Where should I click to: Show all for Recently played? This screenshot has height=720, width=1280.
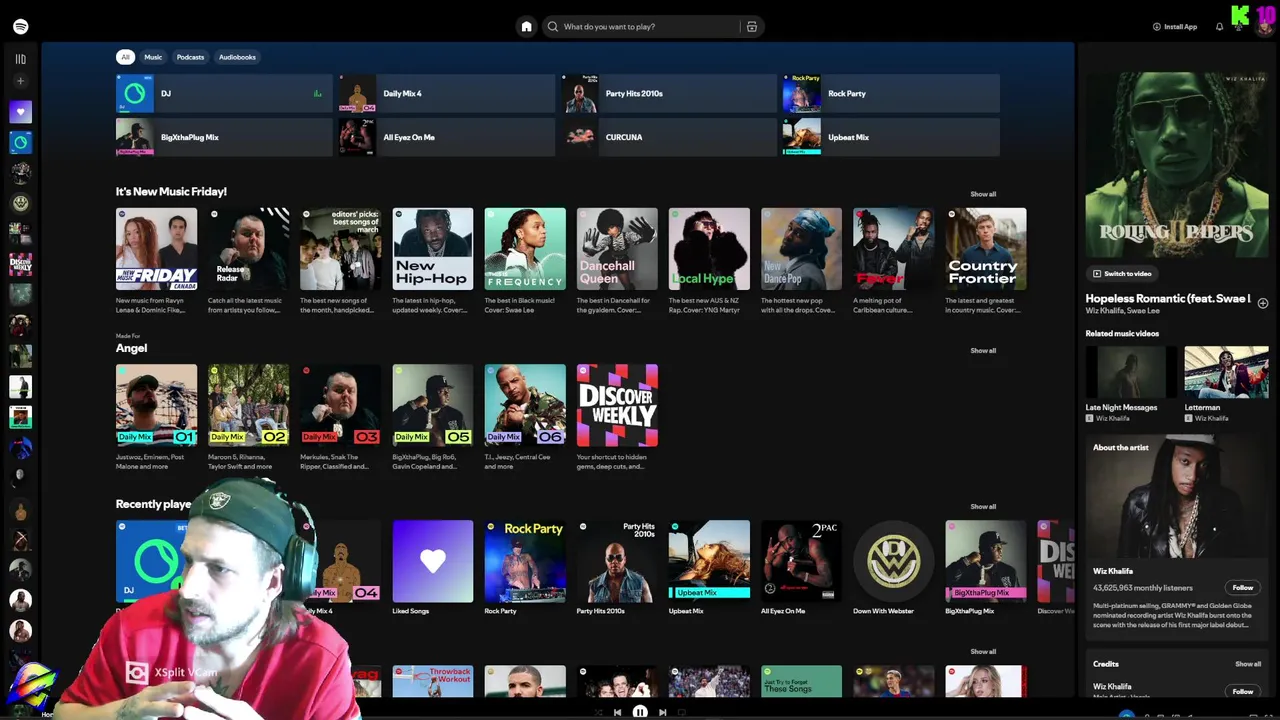[x=983, y=507]
